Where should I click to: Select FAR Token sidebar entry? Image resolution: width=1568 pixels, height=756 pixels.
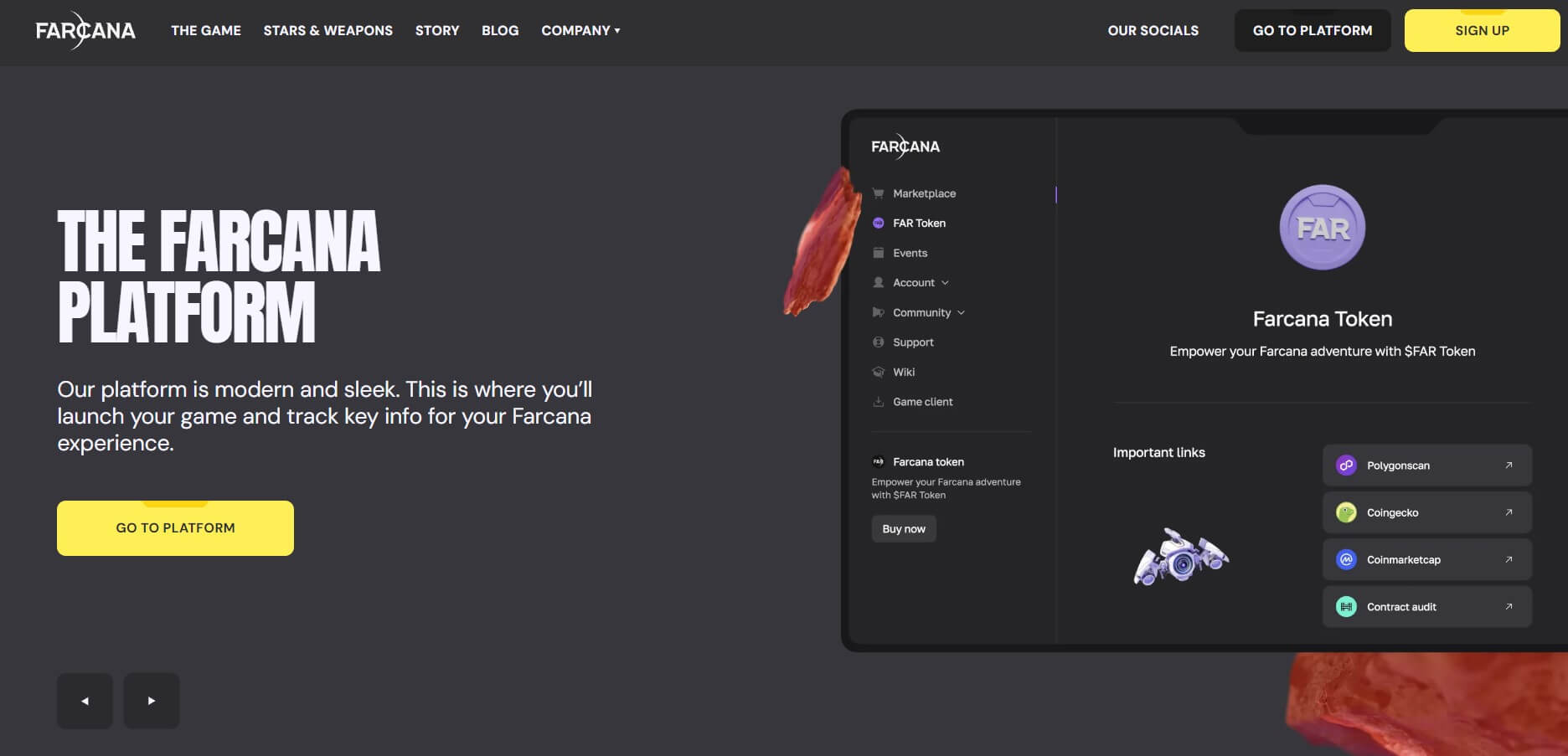919,223
